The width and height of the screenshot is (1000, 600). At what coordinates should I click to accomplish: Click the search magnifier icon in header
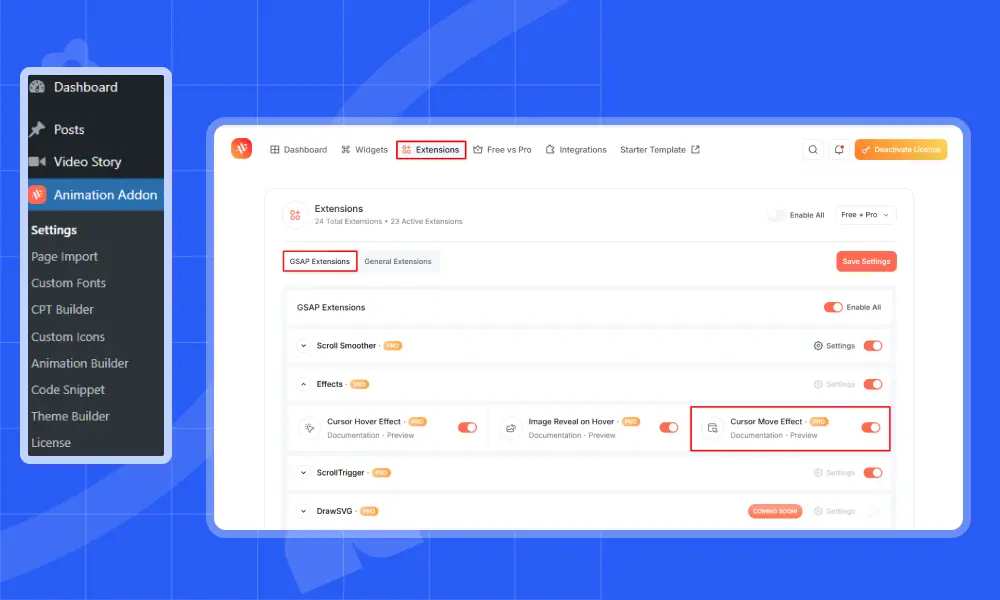813,150
